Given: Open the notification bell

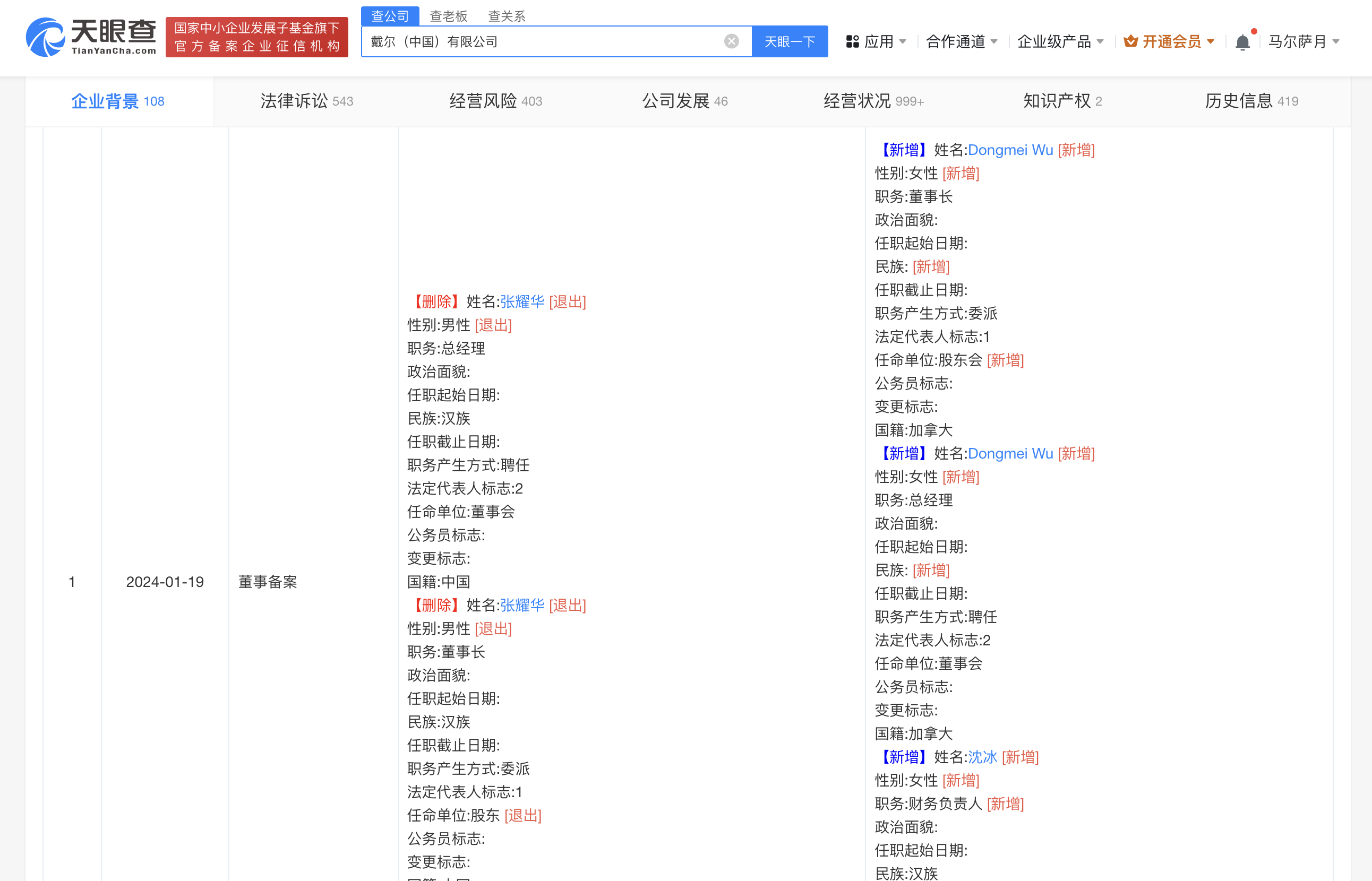Looking at the screenshot, I should point(1242,42).
